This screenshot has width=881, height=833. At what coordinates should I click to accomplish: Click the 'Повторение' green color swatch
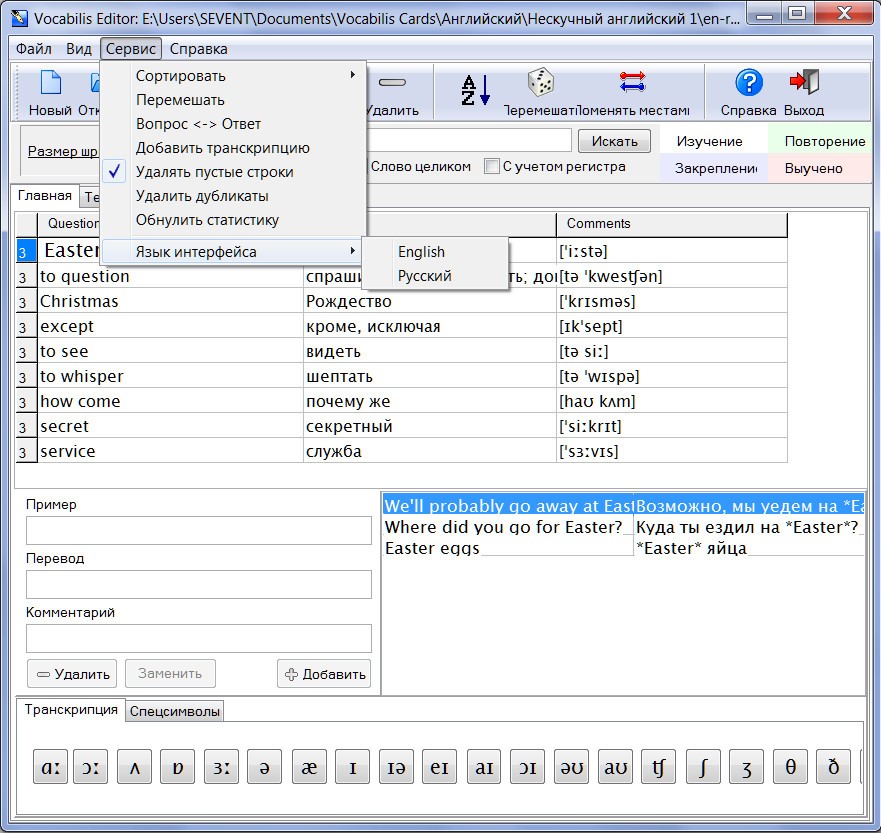click(820, 141)
